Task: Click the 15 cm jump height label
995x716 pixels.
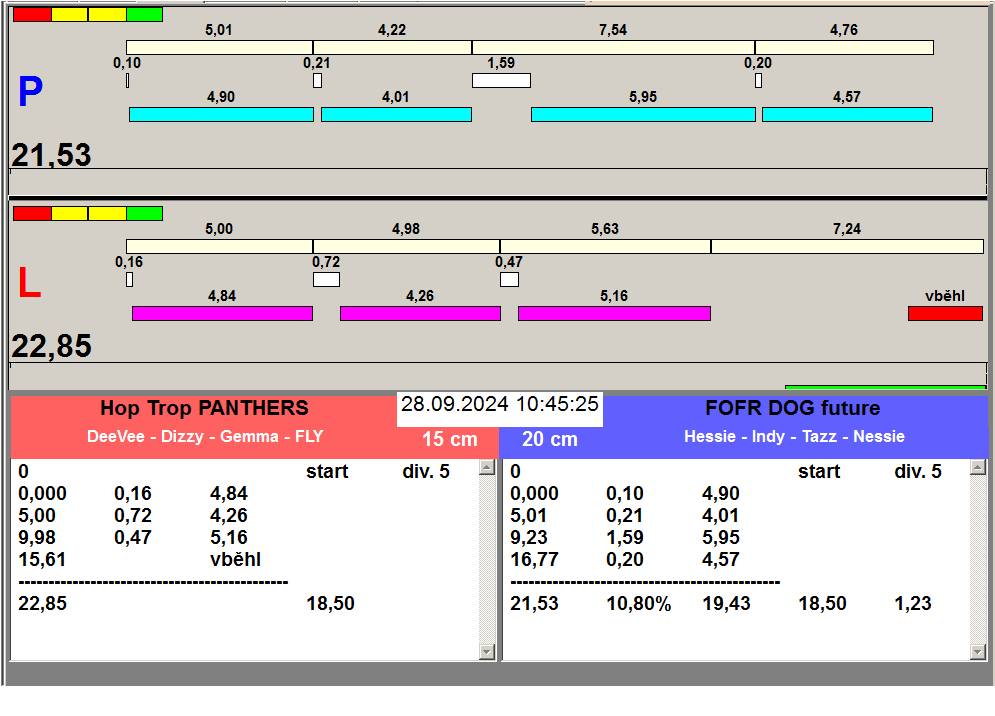Action: (449, 439)
